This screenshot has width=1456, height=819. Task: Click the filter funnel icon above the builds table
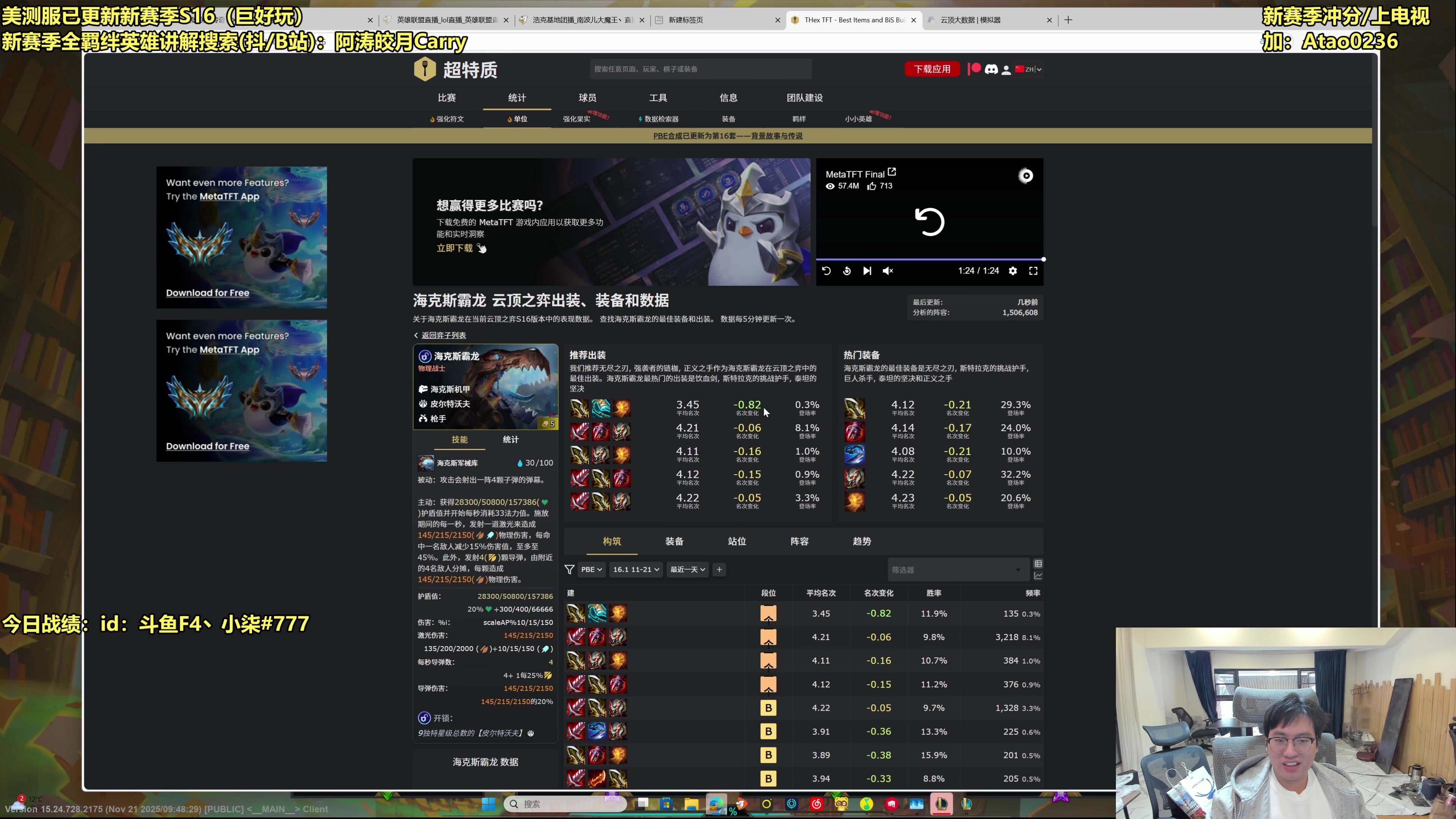click(x=570, y=570)
